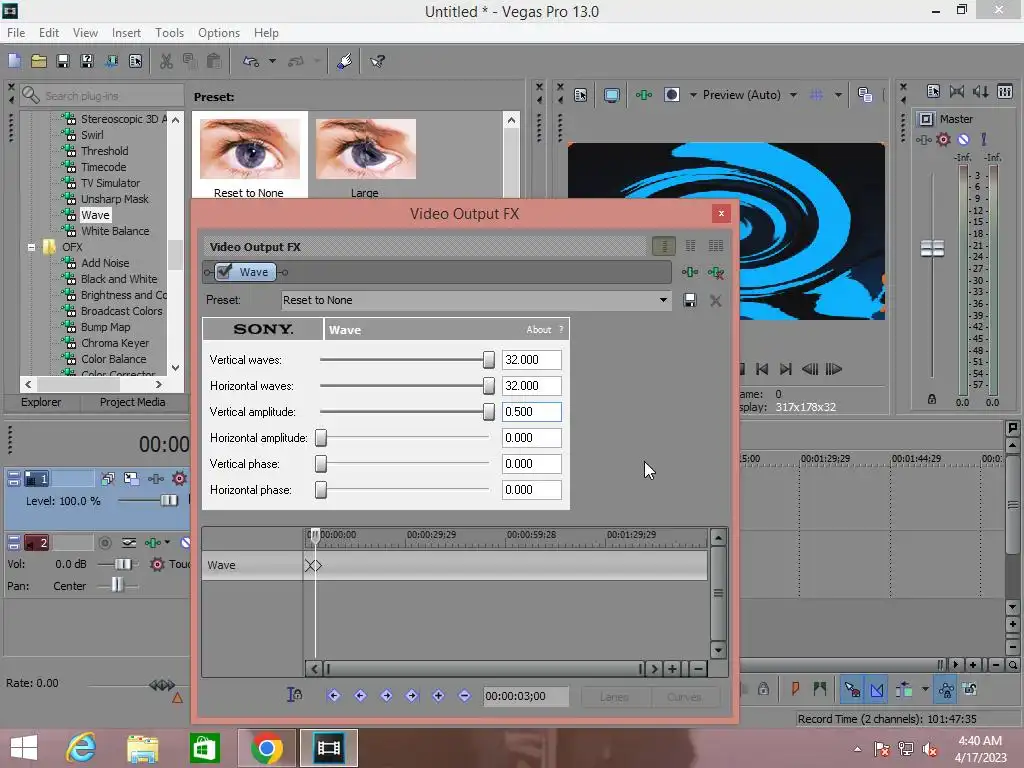The height and width of the screenshot is (768, 1024).
Task: Enable or disable the Wave plug-in checkbox
Action: coord(224,271)
